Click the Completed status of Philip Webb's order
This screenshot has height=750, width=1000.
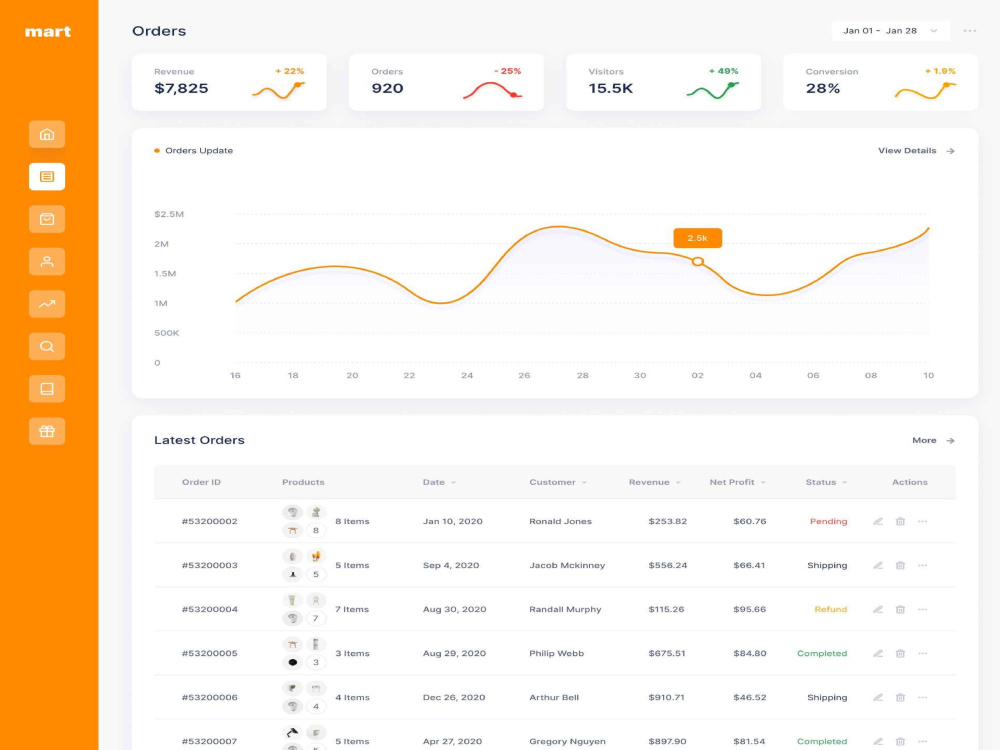point(821,653)
